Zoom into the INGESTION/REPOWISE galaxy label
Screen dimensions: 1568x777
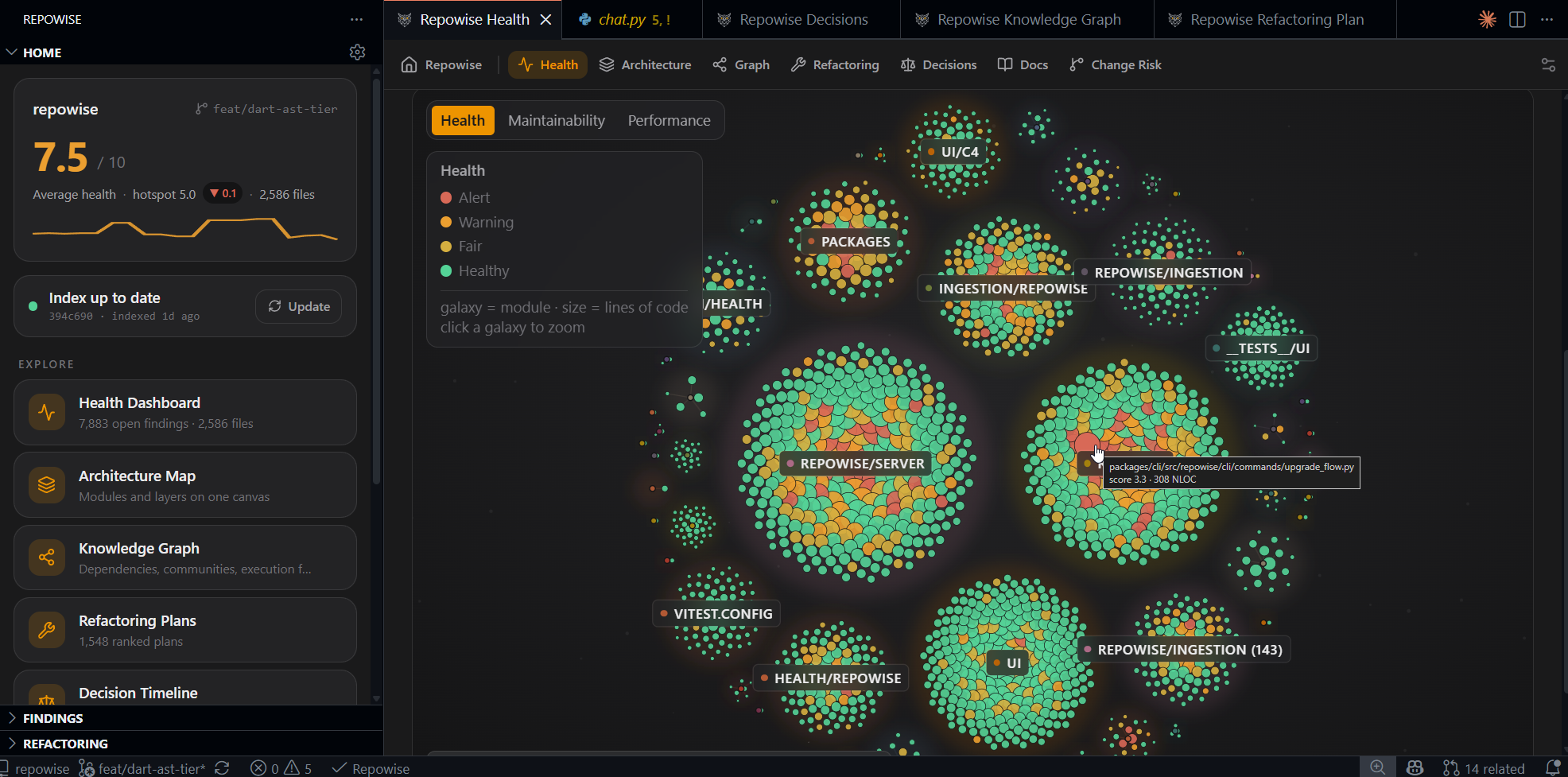pyautogui.click(x=1006, y=289)
